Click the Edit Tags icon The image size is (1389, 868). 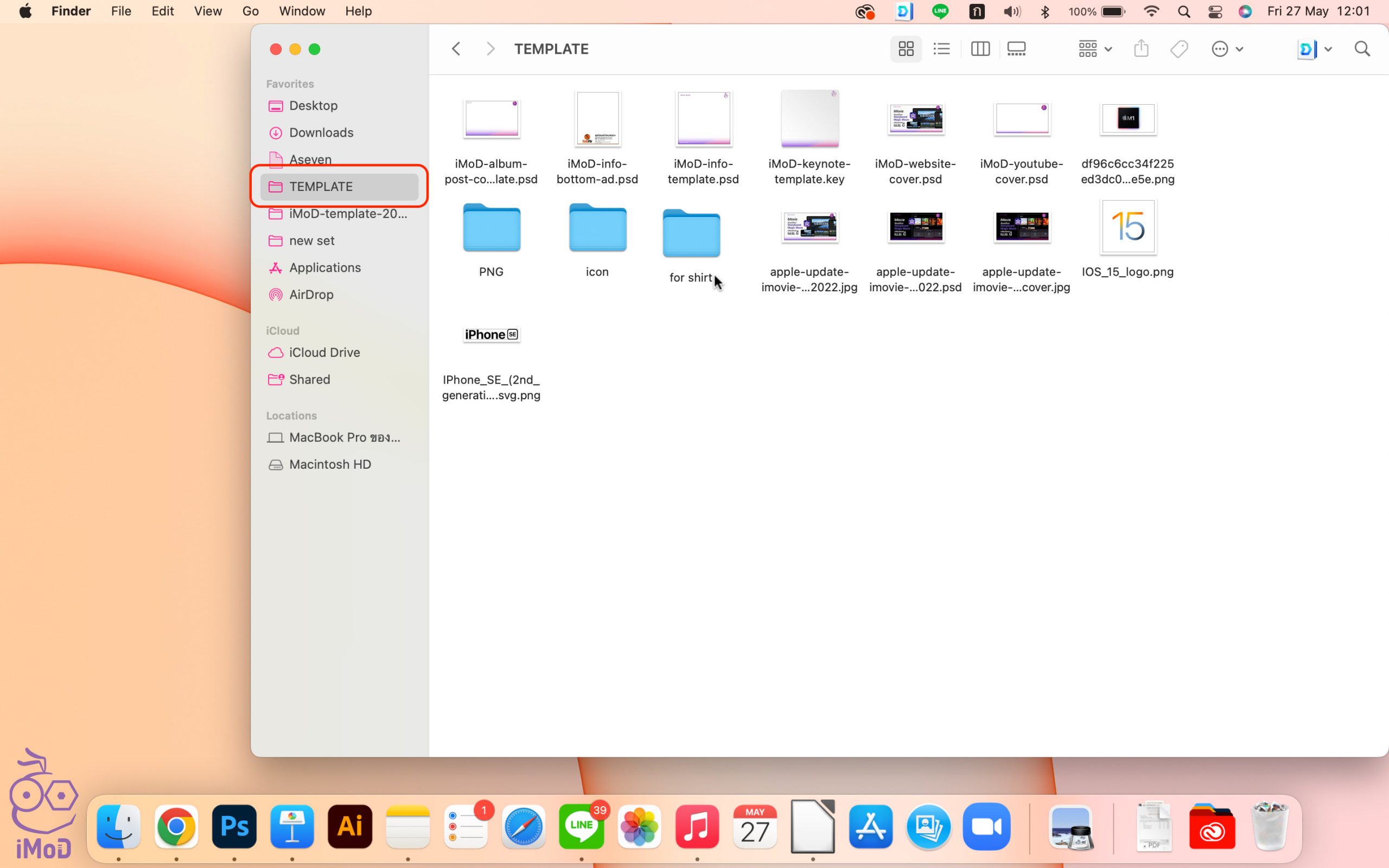[1179, 49]
